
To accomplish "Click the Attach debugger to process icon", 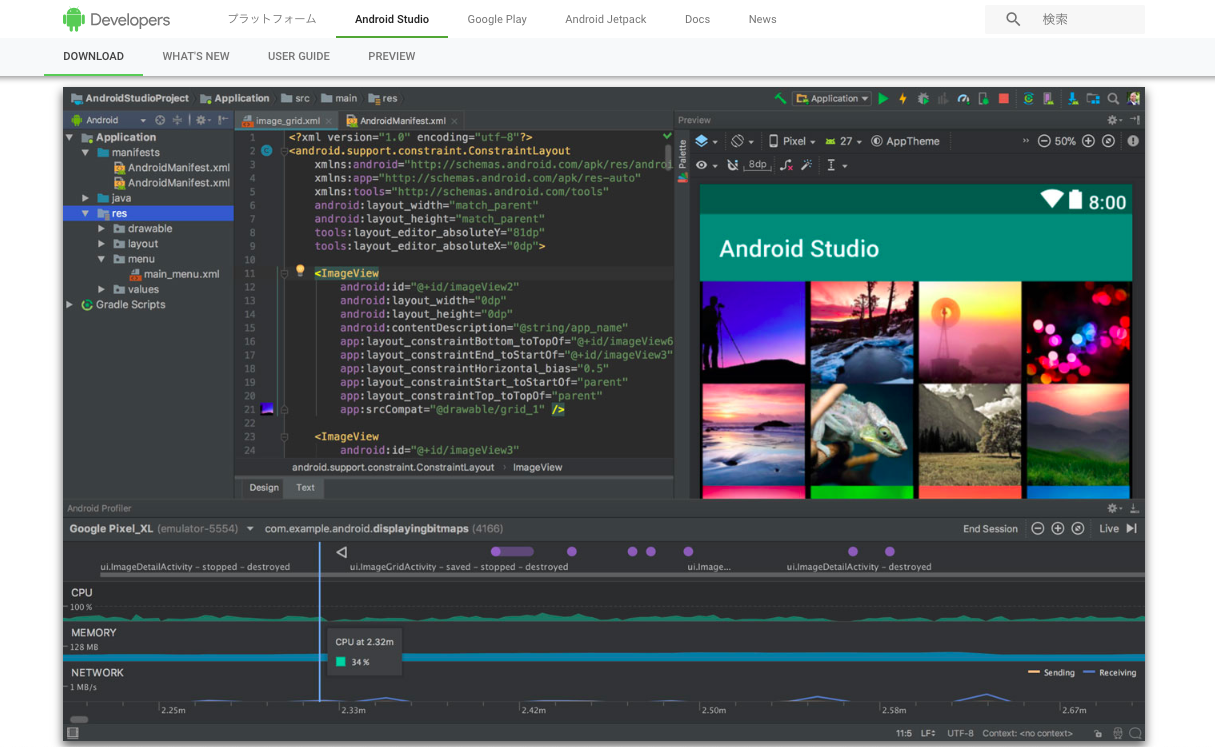I will pos(983,98).
